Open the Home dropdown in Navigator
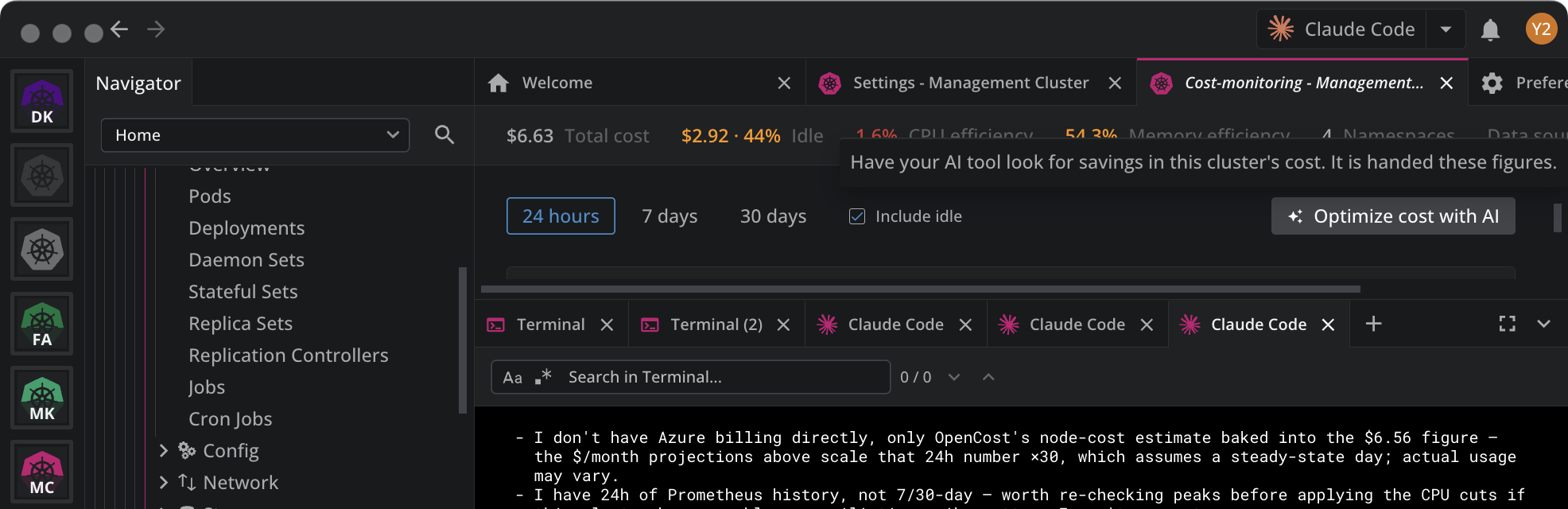The image size is (1568, 509). point(255,135)
